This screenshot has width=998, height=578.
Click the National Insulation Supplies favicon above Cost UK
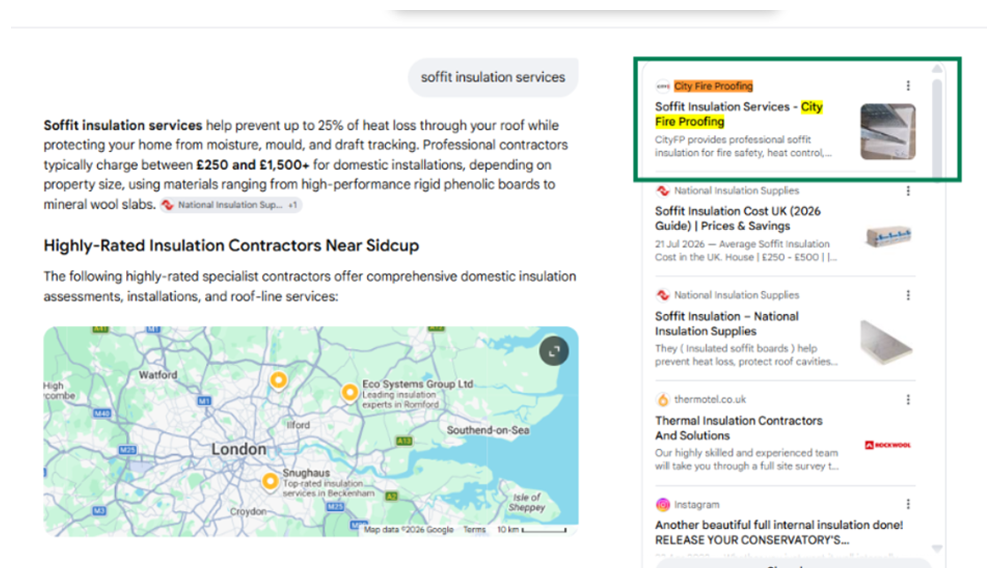[663, 190]
